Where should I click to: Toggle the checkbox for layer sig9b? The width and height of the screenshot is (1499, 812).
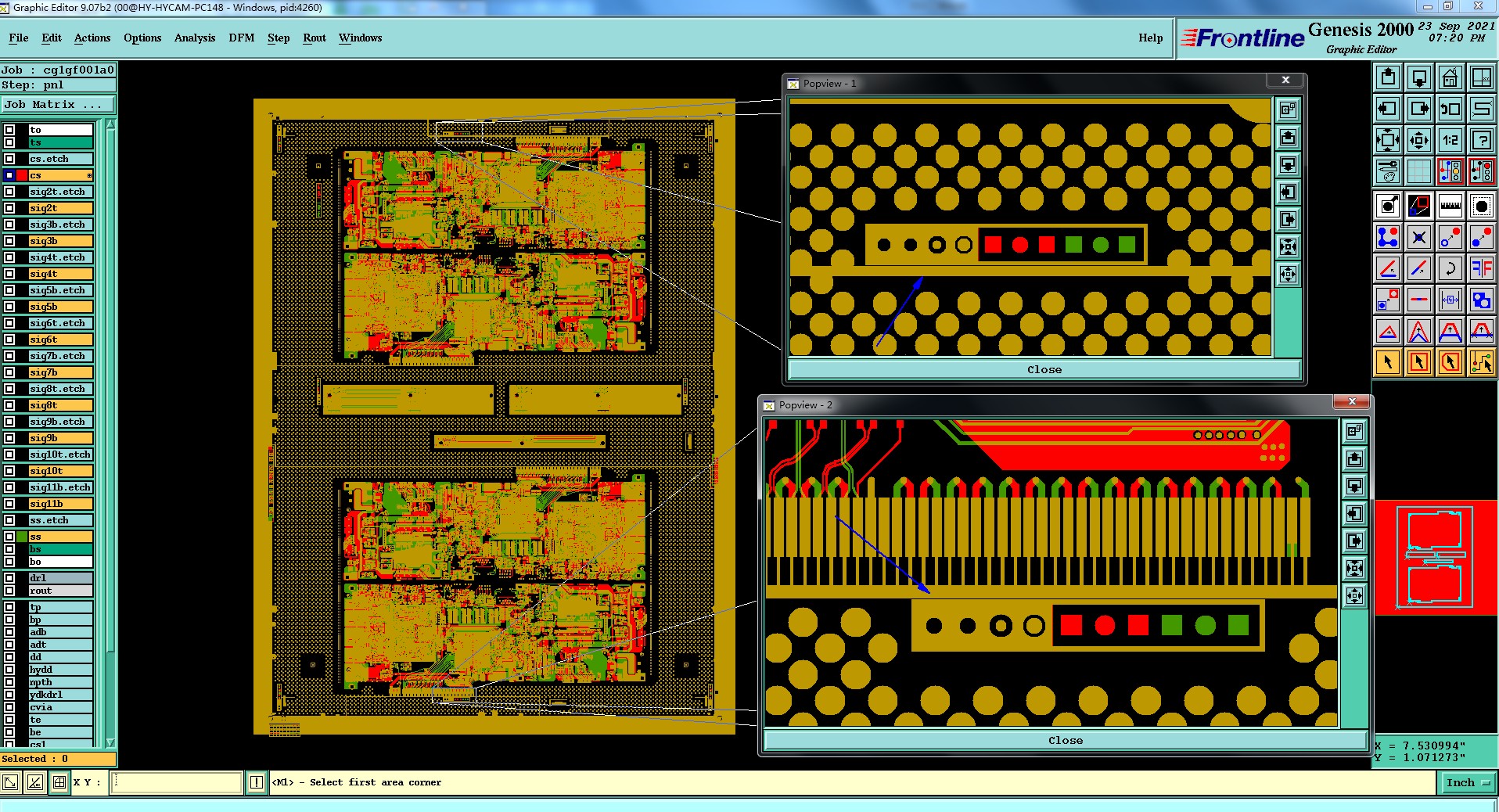[x=9, y=438]
